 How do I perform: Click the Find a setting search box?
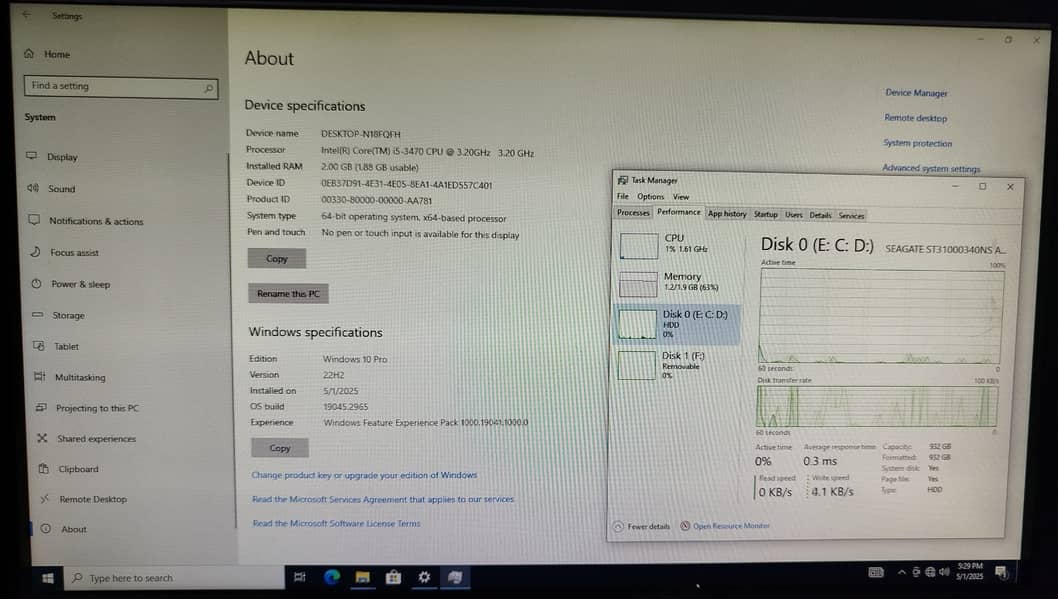(121, 87)
